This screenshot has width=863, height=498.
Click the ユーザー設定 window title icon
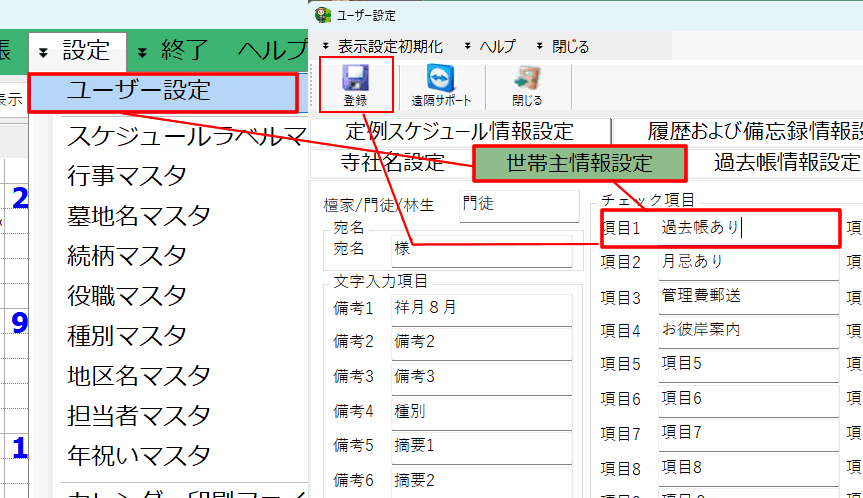pos(322,15)
